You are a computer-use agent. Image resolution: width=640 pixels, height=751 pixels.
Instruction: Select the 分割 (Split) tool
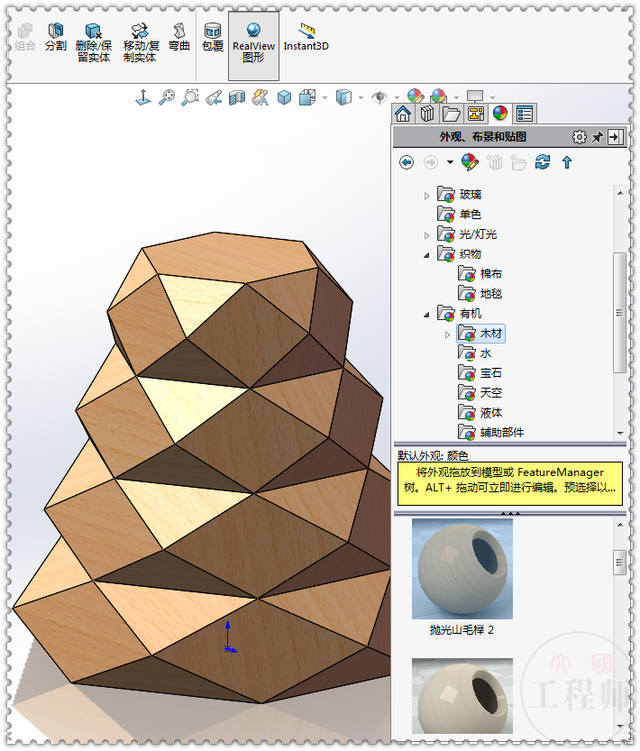point(56,37)
